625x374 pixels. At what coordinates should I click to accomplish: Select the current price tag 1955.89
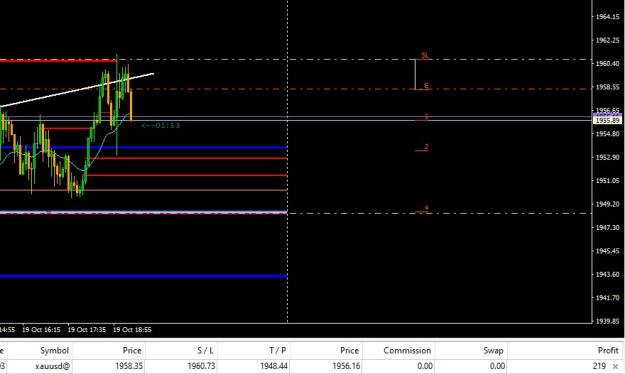pyautogui.click(x=607, y=120)
